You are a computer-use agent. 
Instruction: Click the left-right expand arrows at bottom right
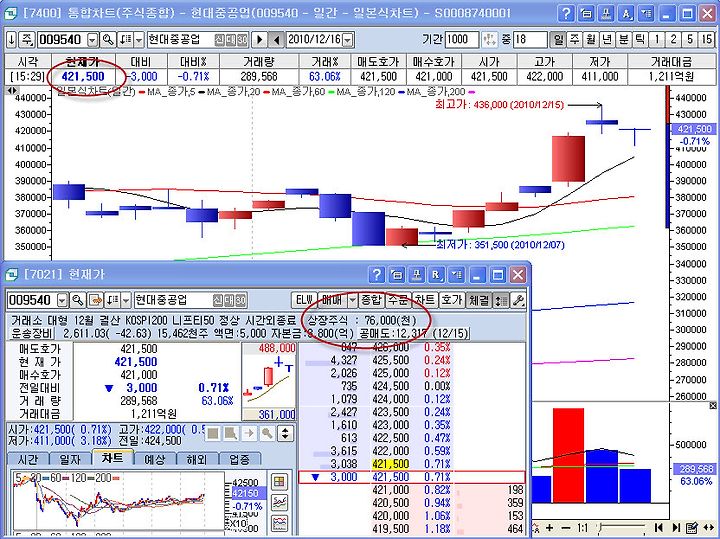(x=708, y=528)
